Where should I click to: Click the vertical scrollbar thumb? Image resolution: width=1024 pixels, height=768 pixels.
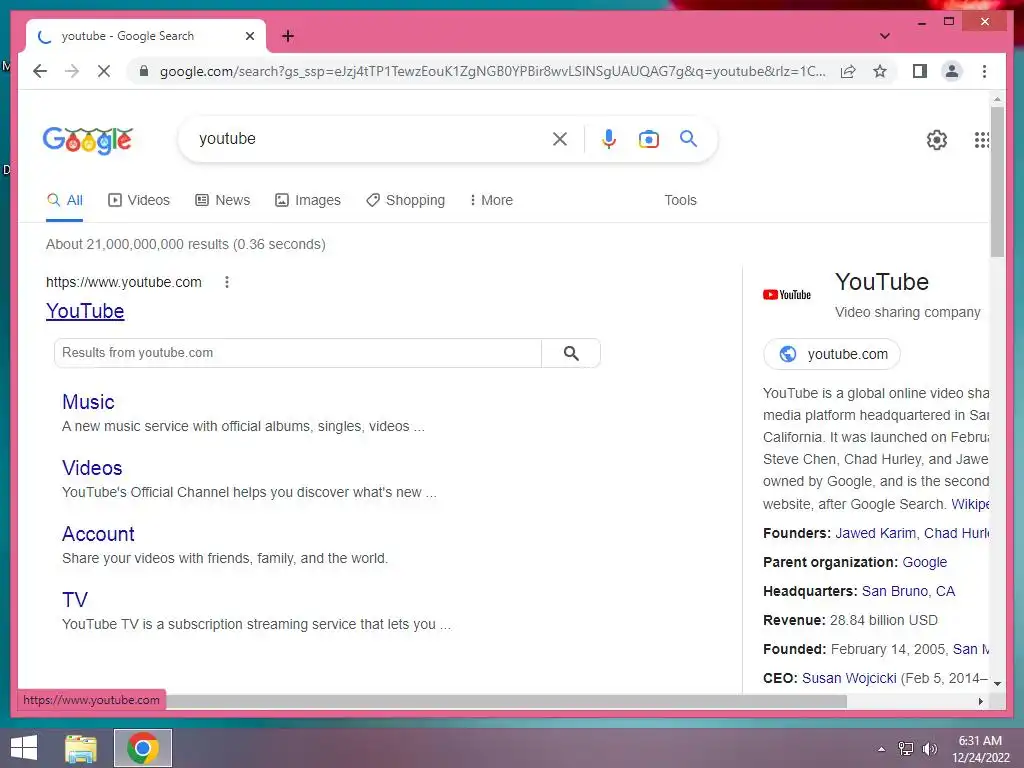coord(997,182)
